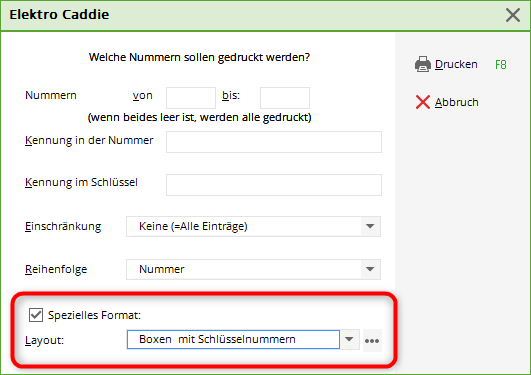Select the Nummer sort order combo box
This screenshot has width=531, height=375.
click(253, 269)
